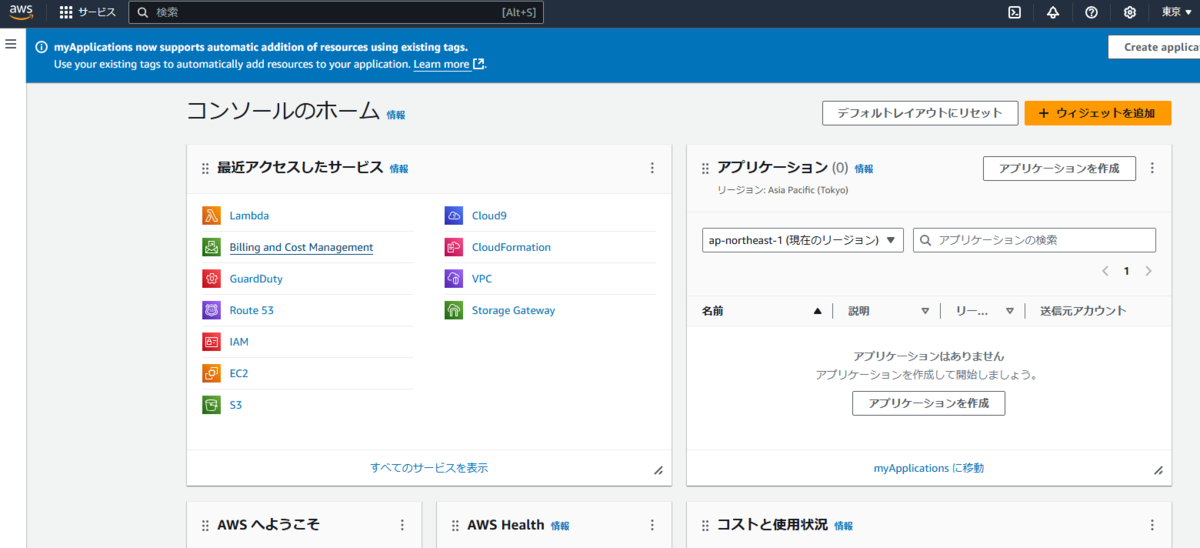
Task: Open the GuardDuty link
Action: click(x=256, y=279)
